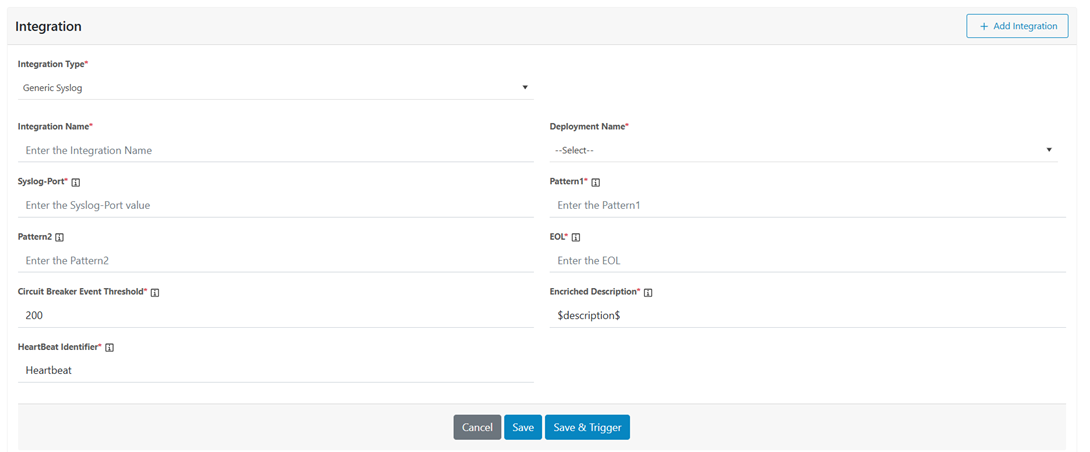Screen dimensions: 1090x452
Task: Click the Add Integration button
Action: 1017,26
